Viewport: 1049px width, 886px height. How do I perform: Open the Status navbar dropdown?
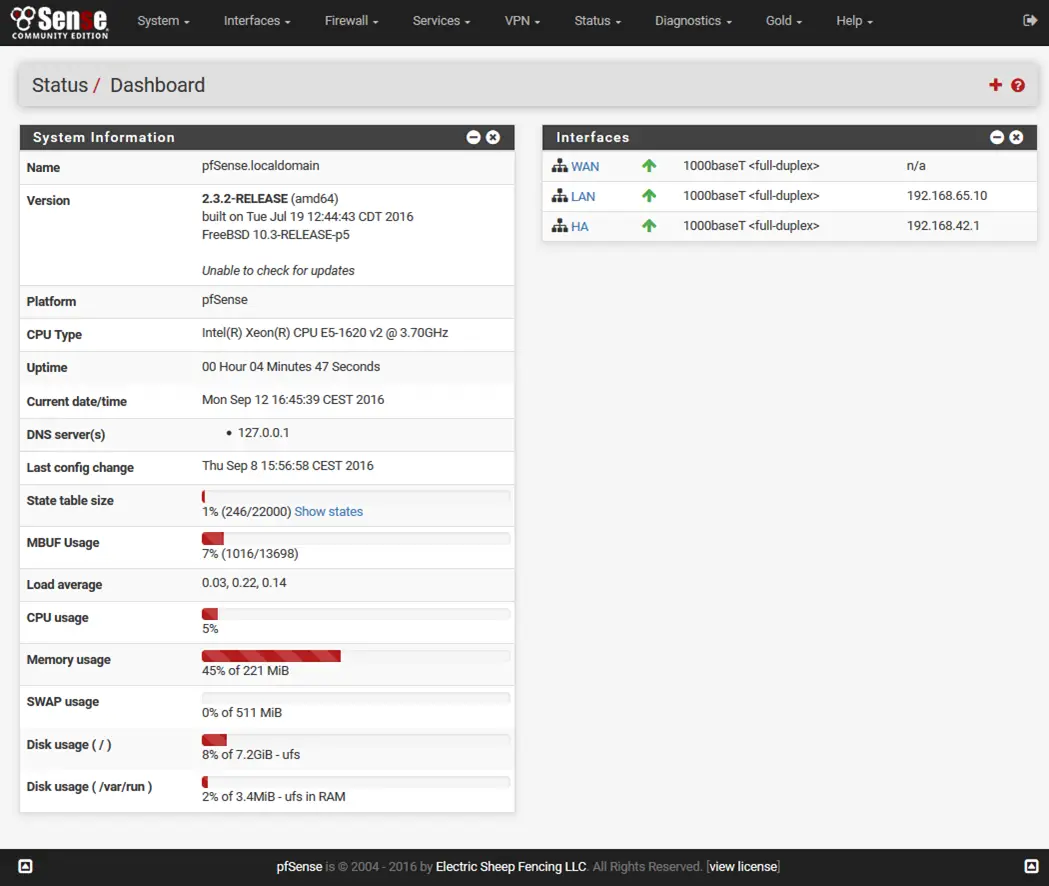coord(597,21)
